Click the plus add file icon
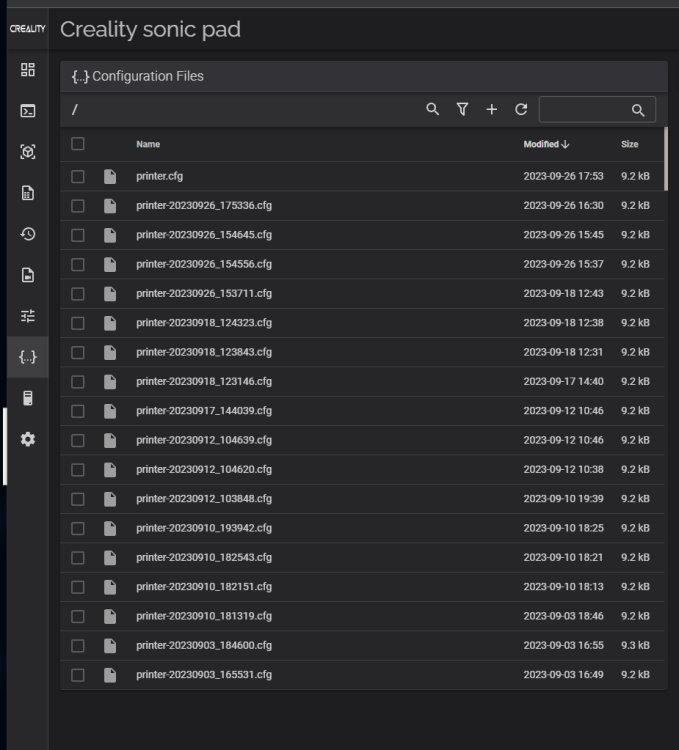 click(492, 110)
